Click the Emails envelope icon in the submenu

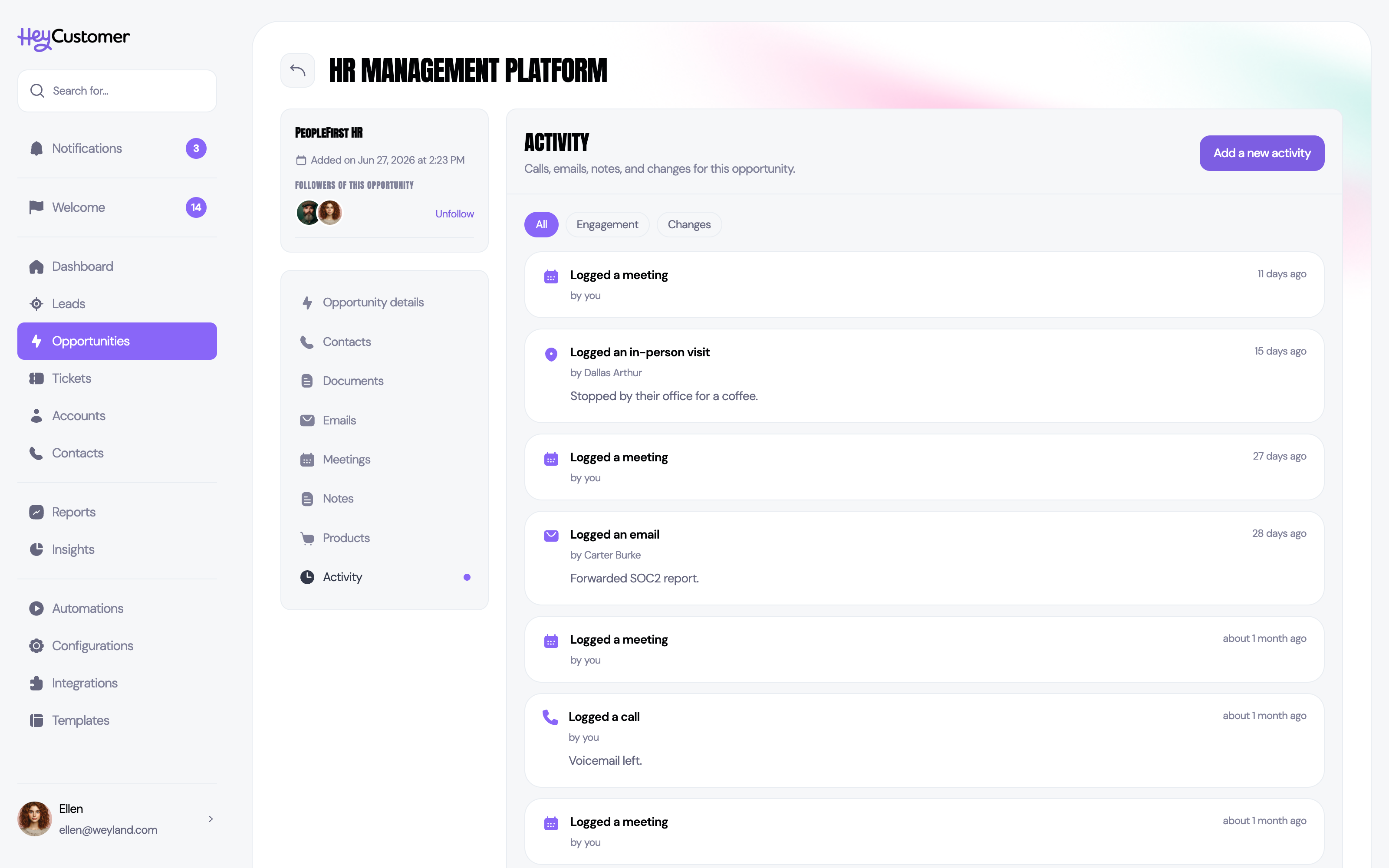point(307,420)
